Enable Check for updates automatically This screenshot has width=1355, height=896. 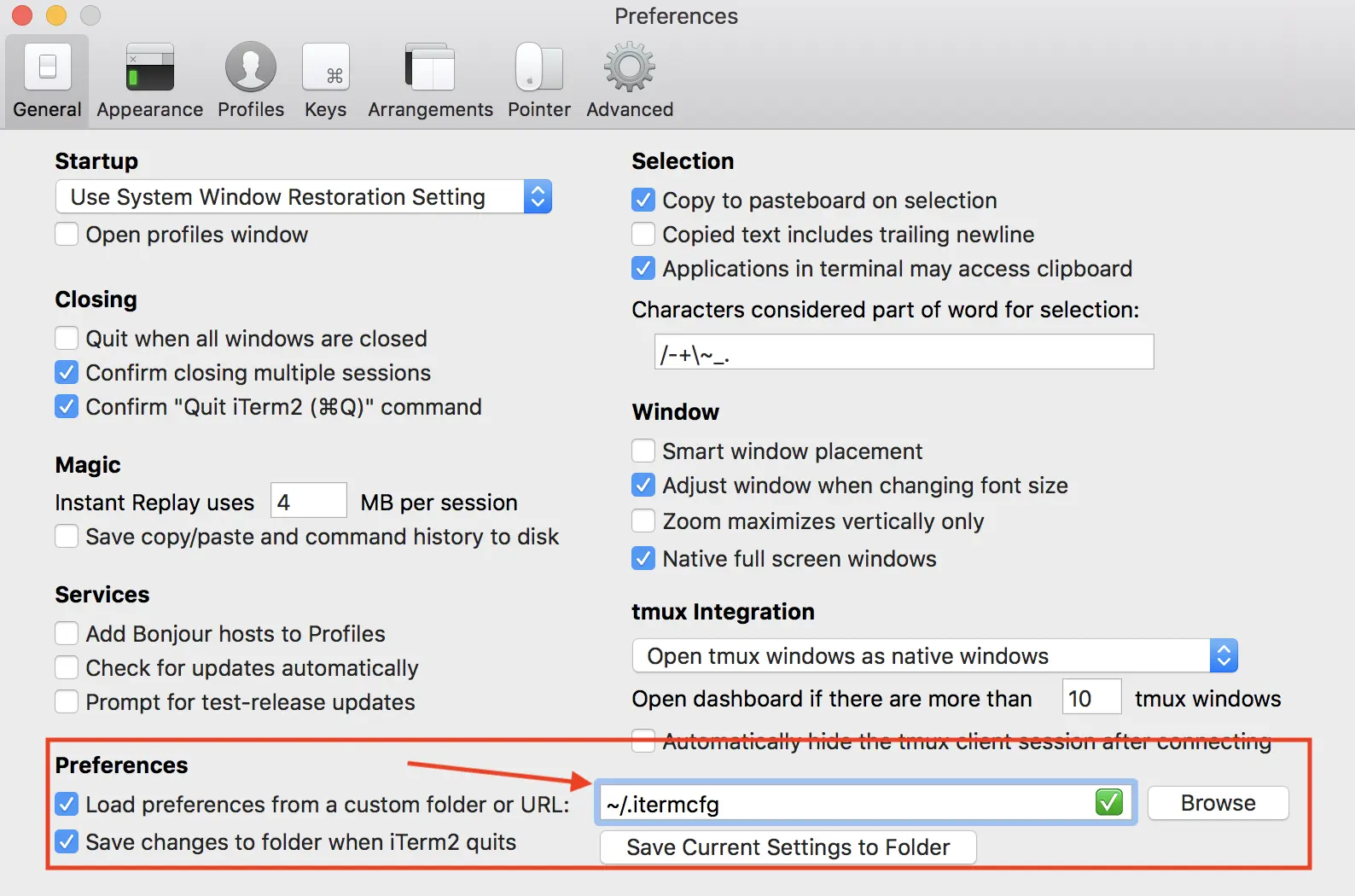click(67, 667)
